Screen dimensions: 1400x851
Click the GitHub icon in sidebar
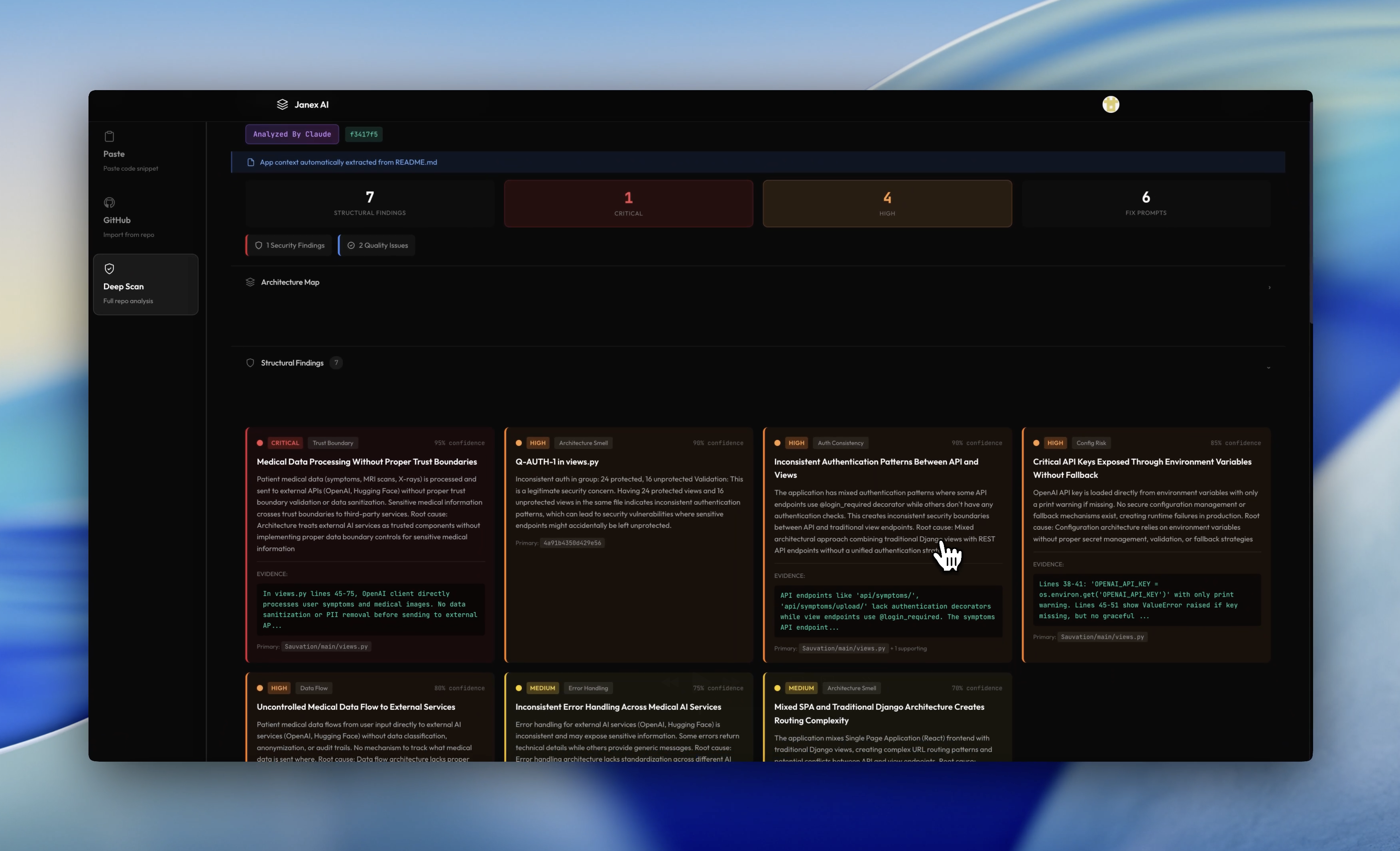pyautogui.click(x=109, y=202)
